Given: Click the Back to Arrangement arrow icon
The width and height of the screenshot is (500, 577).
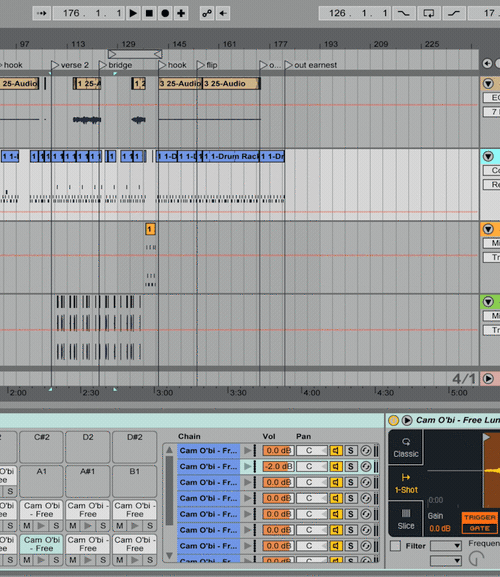Looking at the screenshot, I should tap(223, 13).
